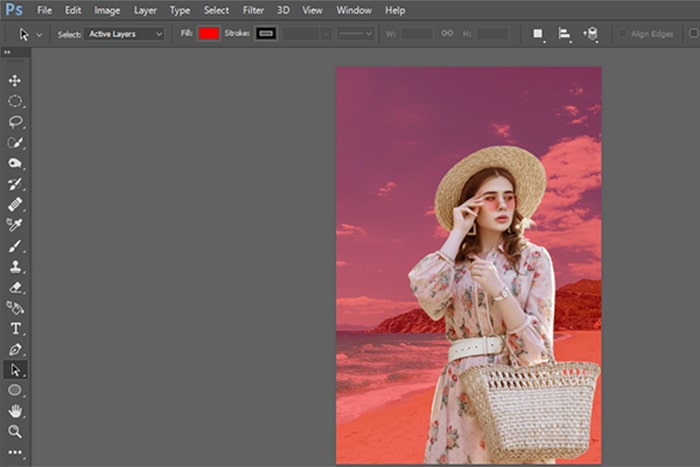
Task: Open the Active Layers select dropdown
Action: [x=124, y=33]
